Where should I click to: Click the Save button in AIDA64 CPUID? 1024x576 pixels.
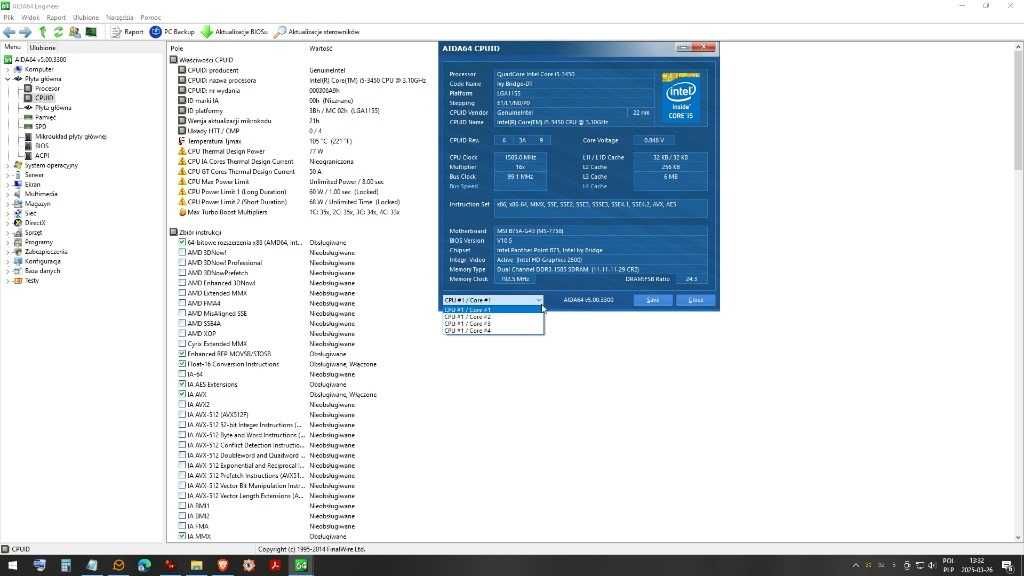coord(652,300)
